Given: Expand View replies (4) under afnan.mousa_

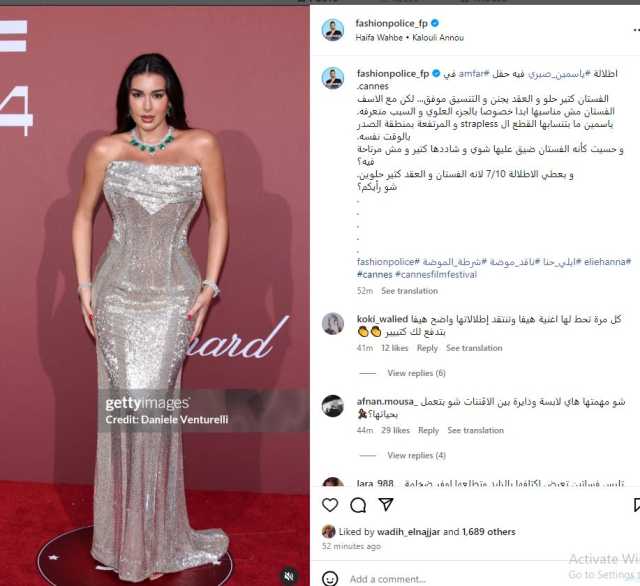Looking at the screenshot, I should 416,455.
